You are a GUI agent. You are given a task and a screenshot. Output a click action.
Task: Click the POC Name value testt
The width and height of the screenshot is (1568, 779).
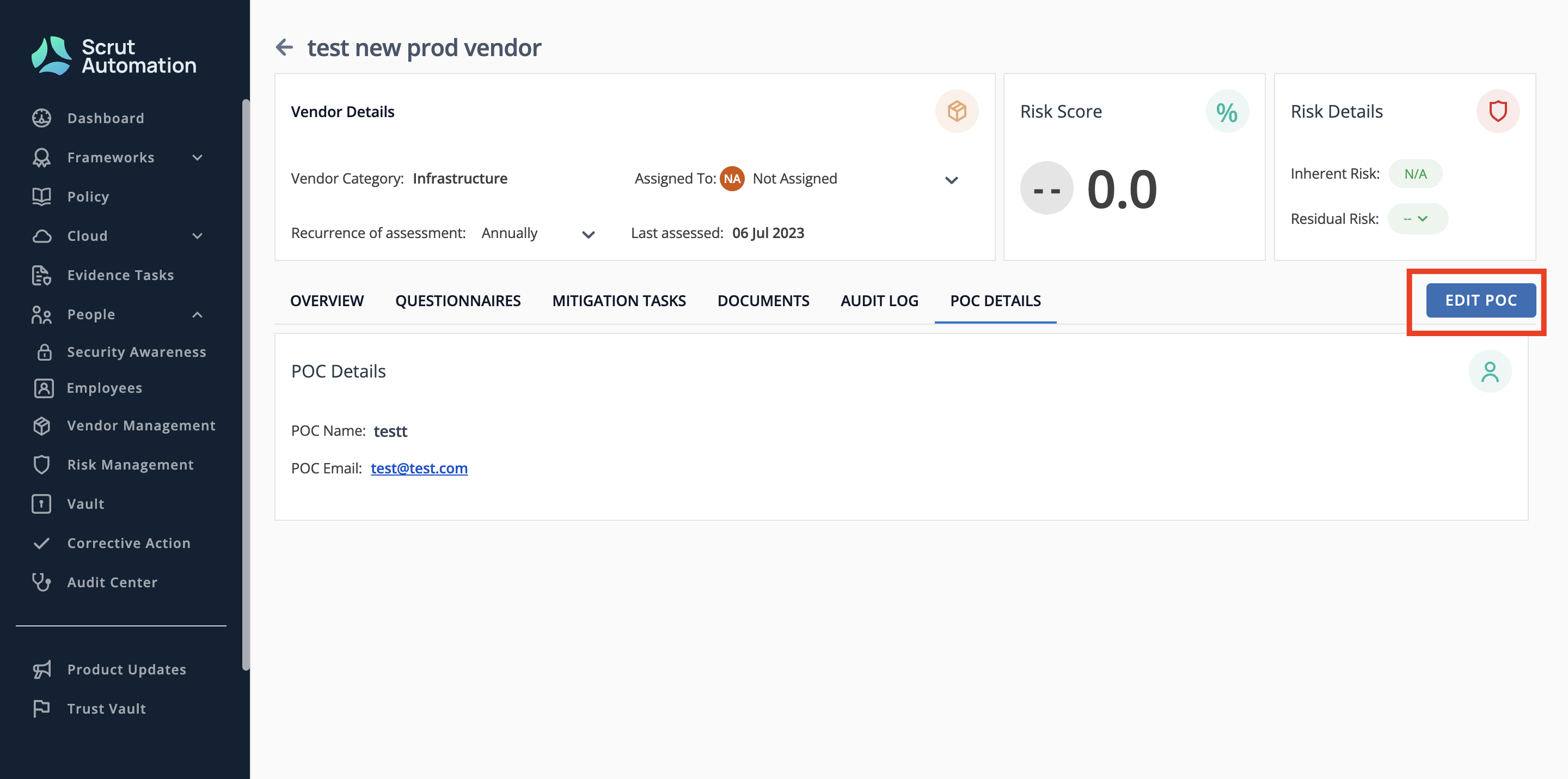tap(390, 431)
